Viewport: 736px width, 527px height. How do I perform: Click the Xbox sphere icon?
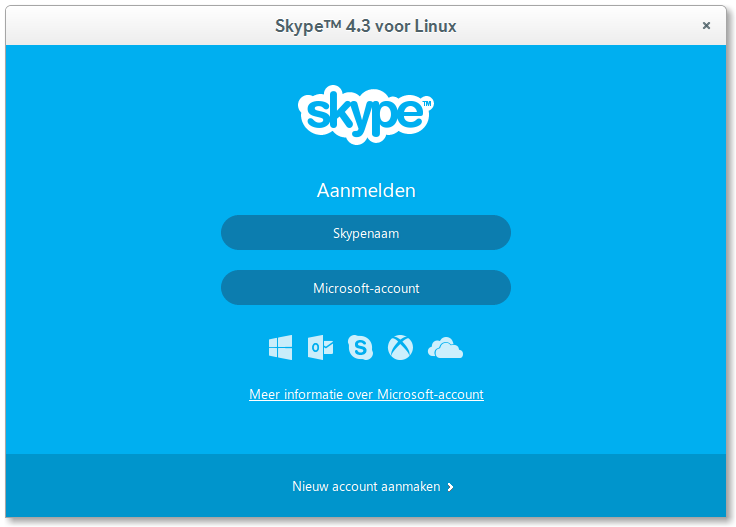click(x=400, y=347)
